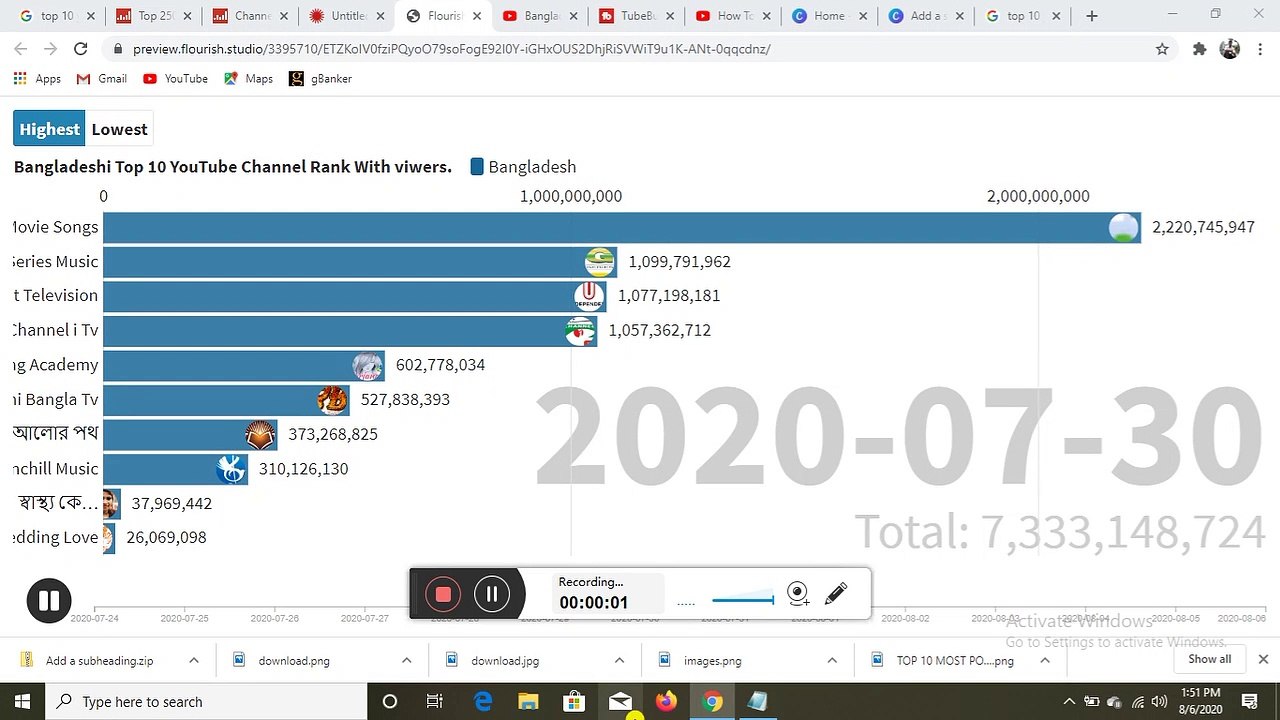The width and height of the screenshot is (1280, 720).
Task: Open a new browser tab
Action: click(x=1092, y=16)
